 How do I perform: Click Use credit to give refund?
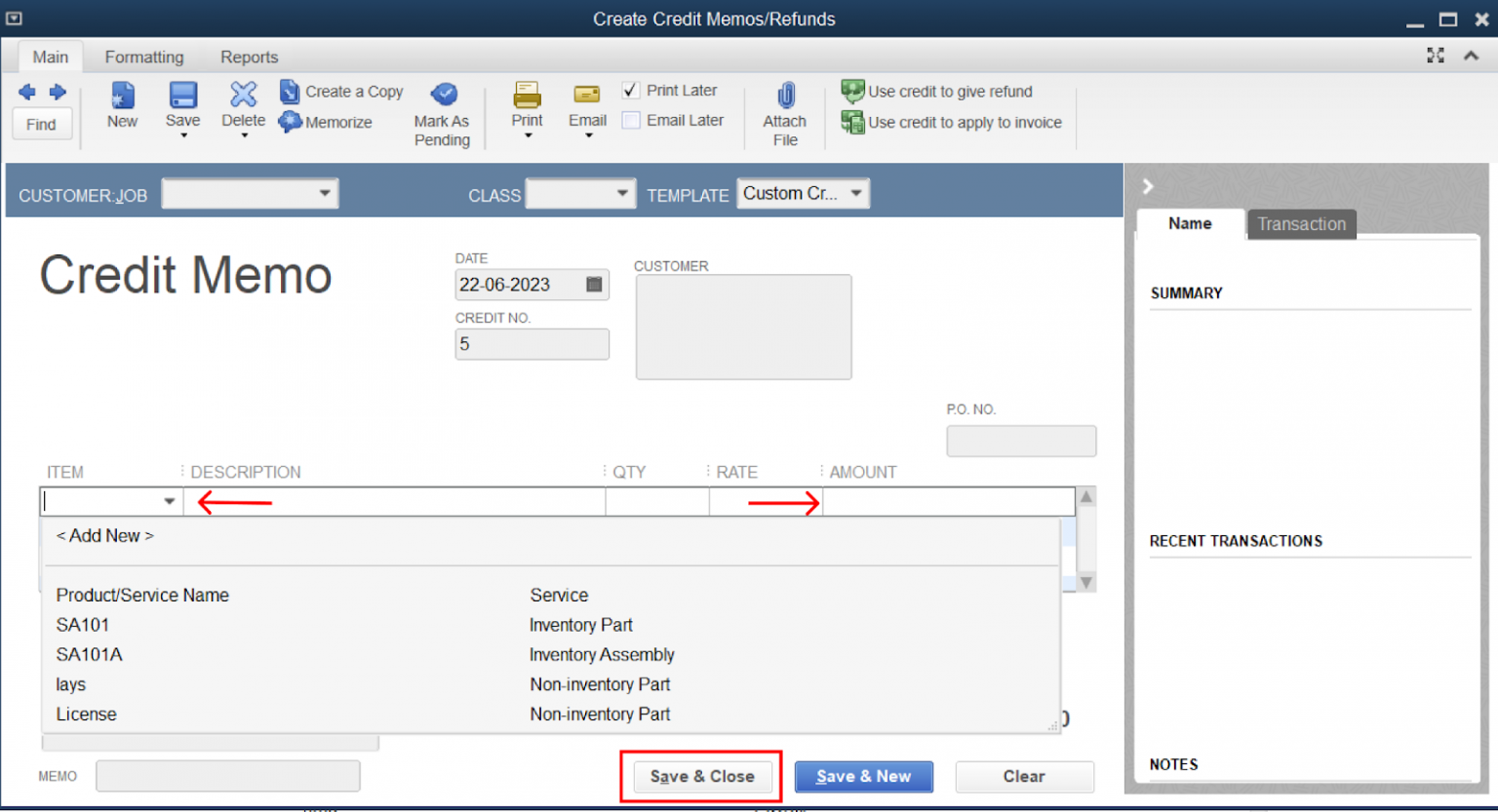click(x=936, y=91)
